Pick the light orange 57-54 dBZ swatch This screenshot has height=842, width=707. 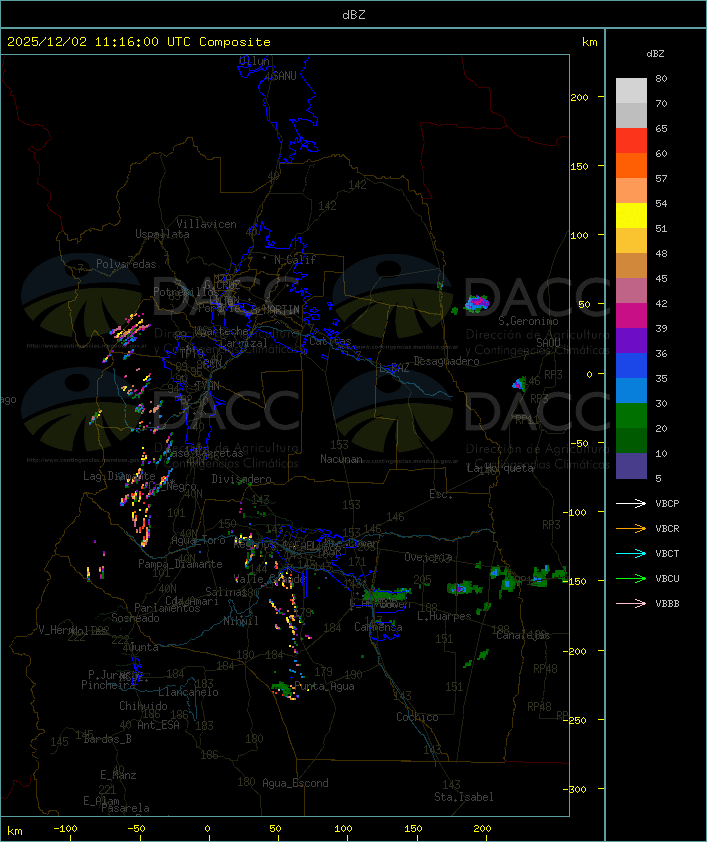tap(631, 191)
